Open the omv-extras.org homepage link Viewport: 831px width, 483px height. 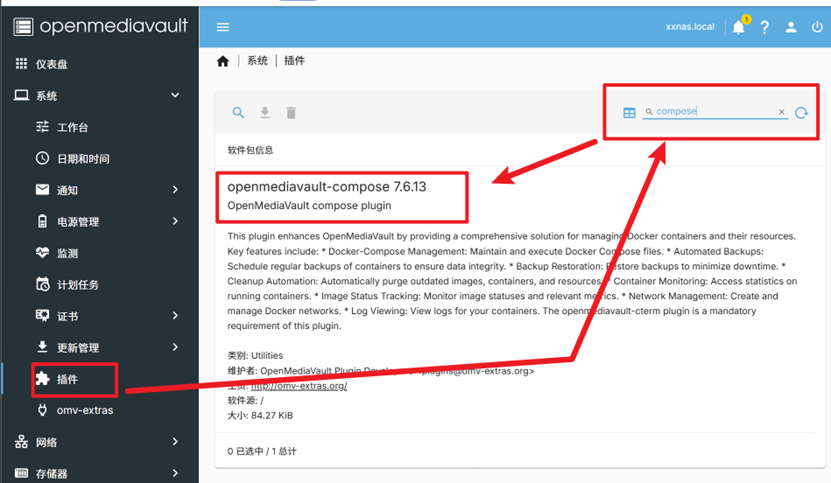click(299, 386)
